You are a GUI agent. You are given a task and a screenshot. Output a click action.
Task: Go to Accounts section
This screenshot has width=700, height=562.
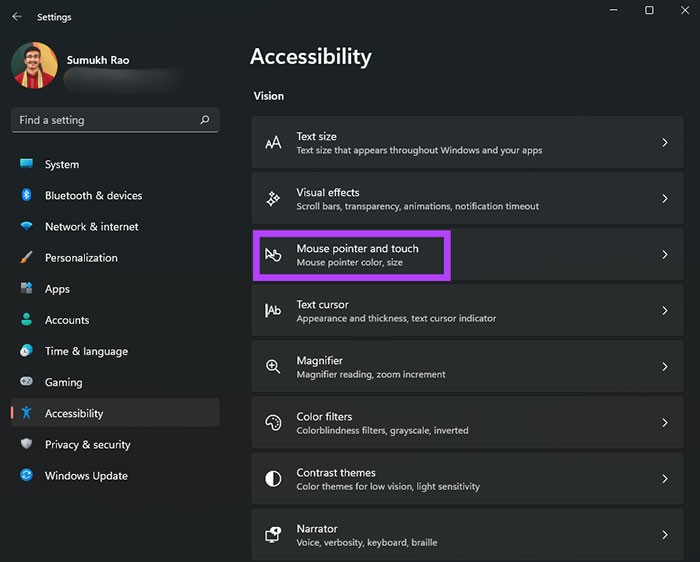point(67,320)
